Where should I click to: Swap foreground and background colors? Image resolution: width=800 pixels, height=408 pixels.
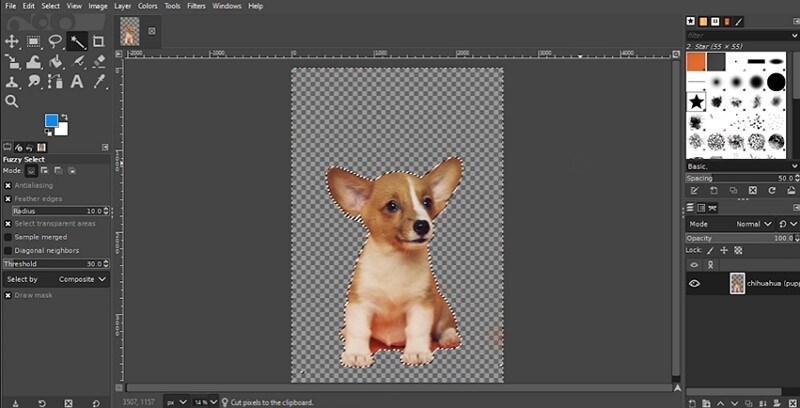pyautogui.click(x=64, y=118)
